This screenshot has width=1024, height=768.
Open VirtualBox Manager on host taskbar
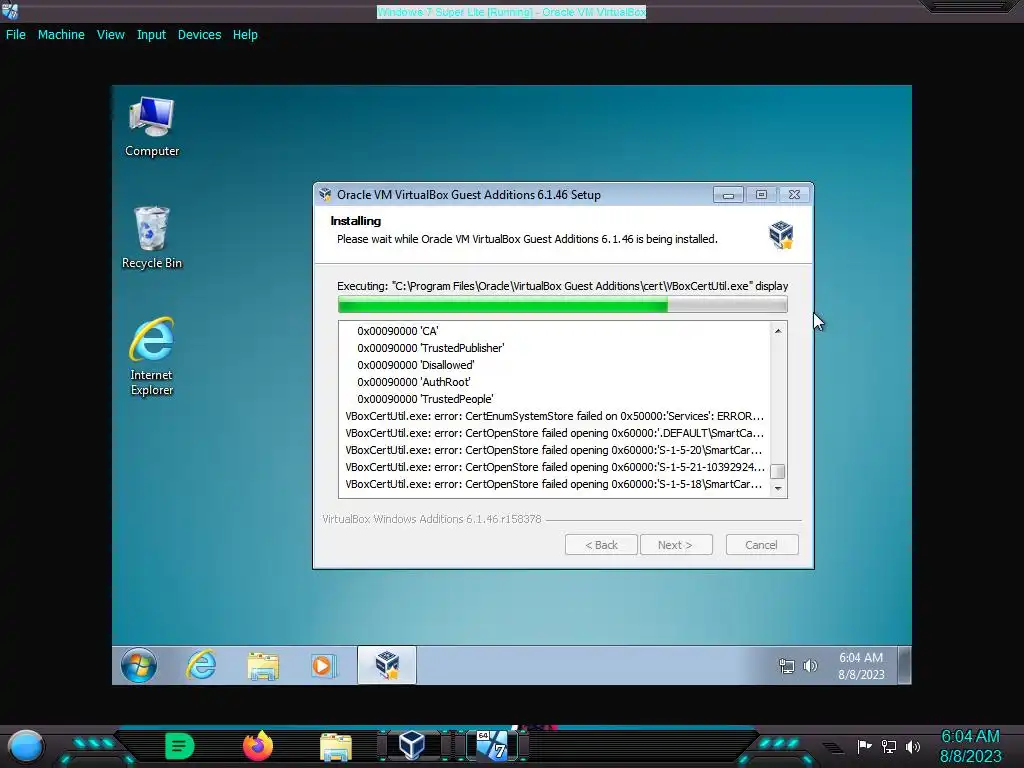click(412, 745)
